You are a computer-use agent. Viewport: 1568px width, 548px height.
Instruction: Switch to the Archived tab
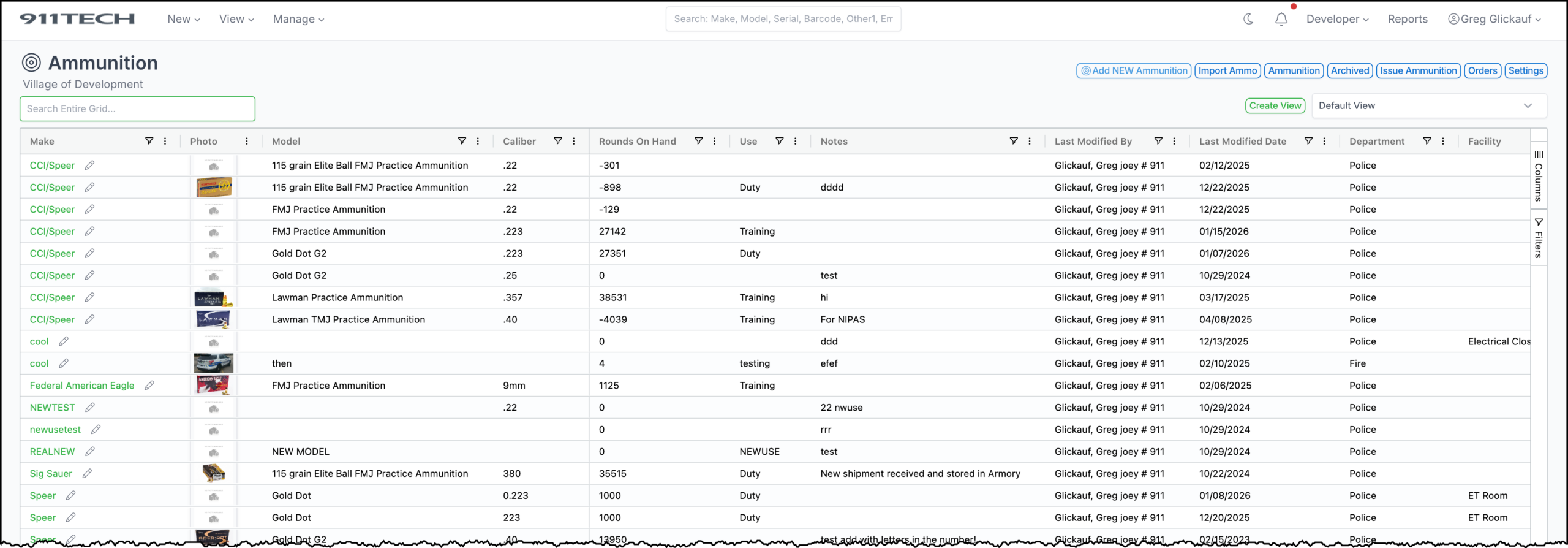click(x=1350, y=71)
